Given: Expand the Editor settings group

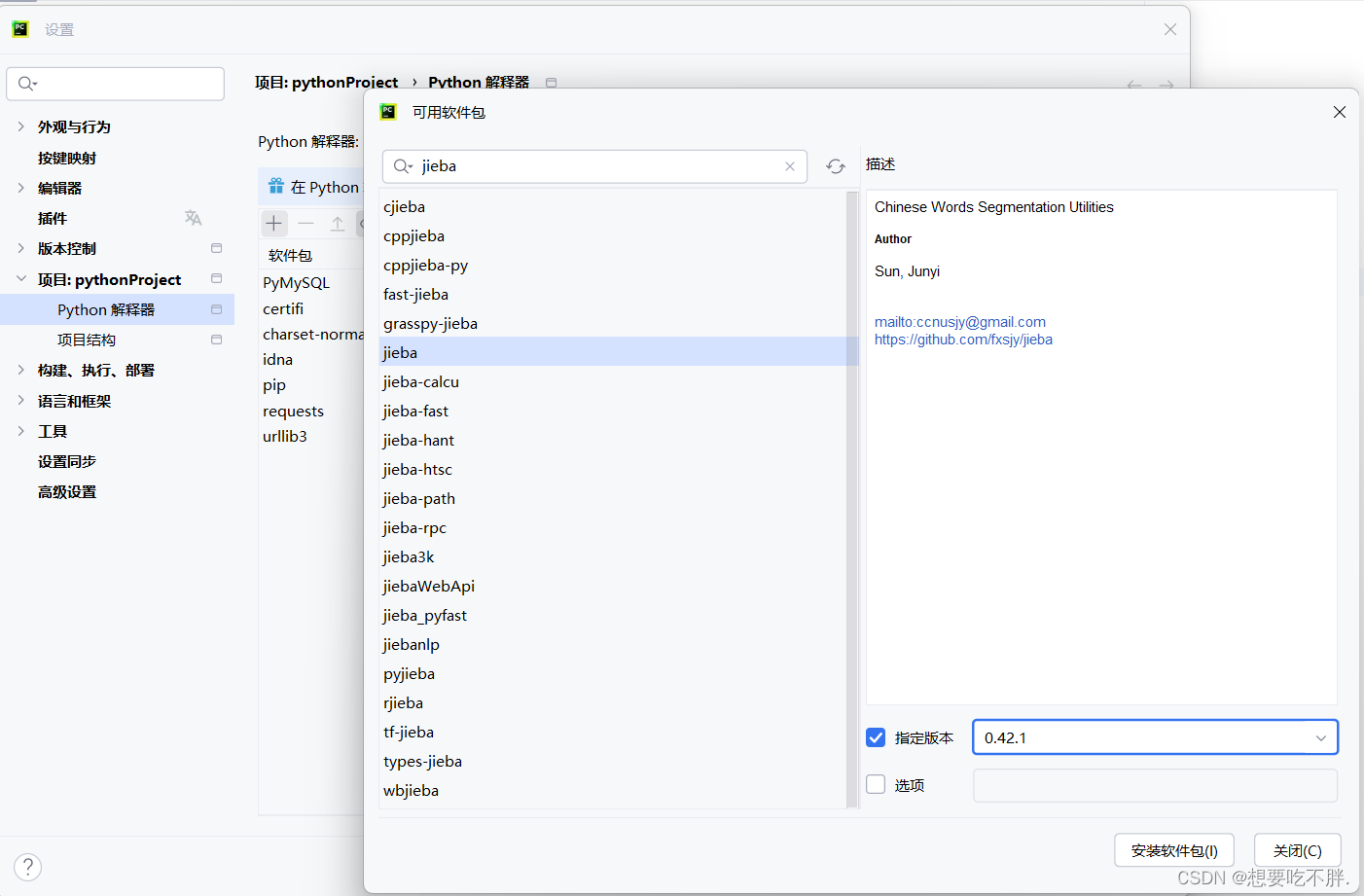Looking at the screenshot, I should 21,188.
